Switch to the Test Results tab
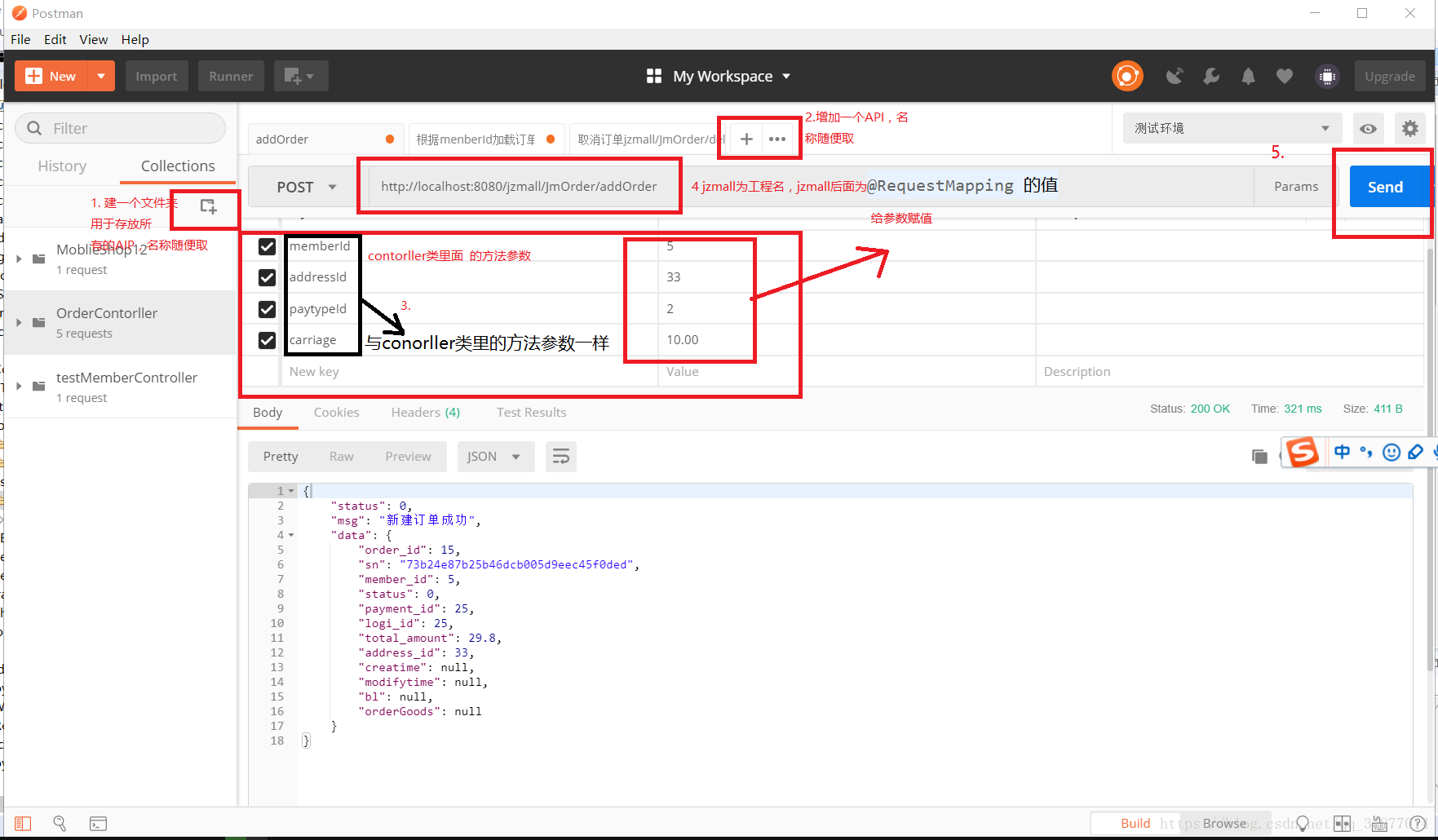The width and height of the screenshot is (1438, 840). click(x=532, y=413)
